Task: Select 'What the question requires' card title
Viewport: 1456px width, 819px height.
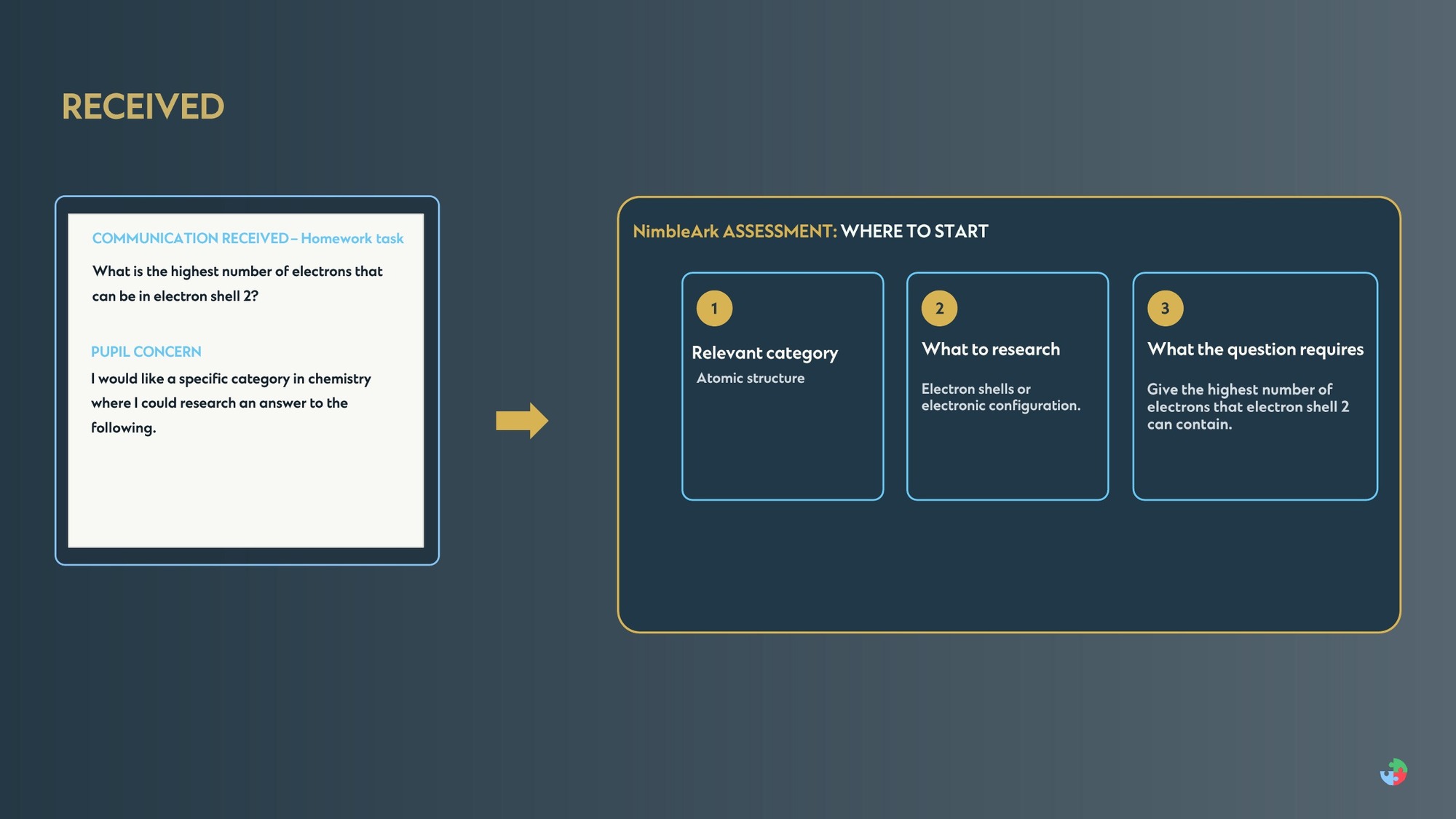Action: (x=1256, y=350)
